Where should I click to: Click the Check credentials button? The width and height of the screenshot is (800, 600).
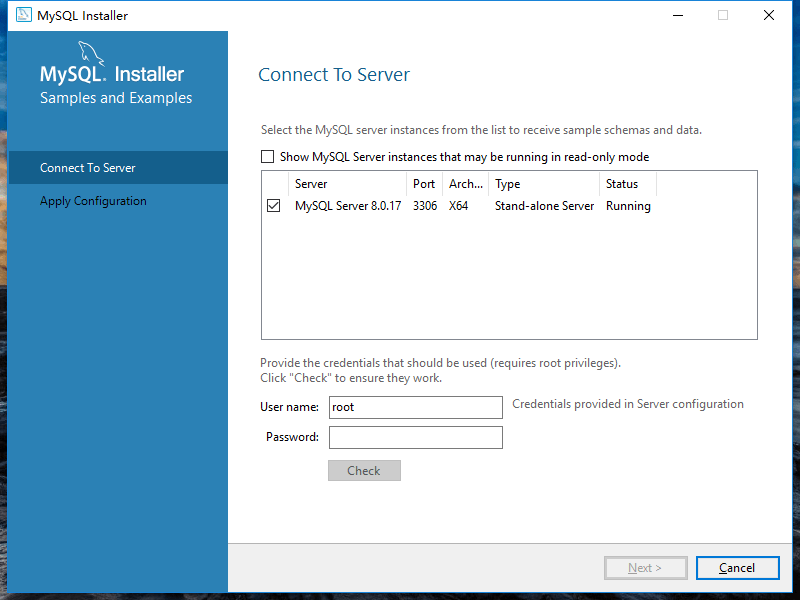pyautogui.click(x=364, y=470)
